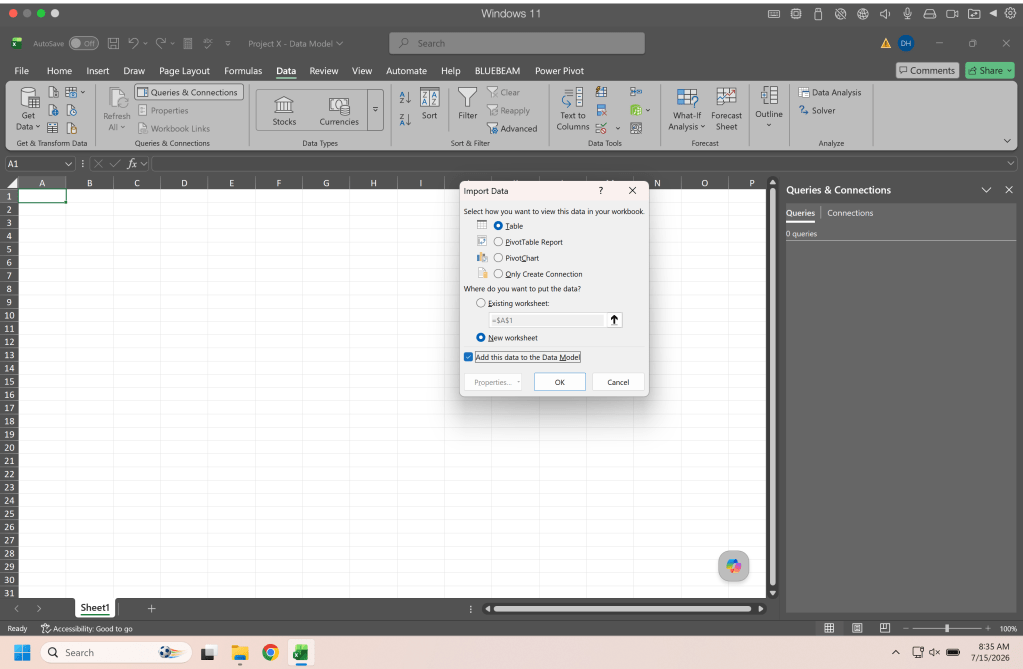Click the horizontal scrollbar of the sheet
The width and height of the screenshot is (1023, 669).
(x=622, y=609)
